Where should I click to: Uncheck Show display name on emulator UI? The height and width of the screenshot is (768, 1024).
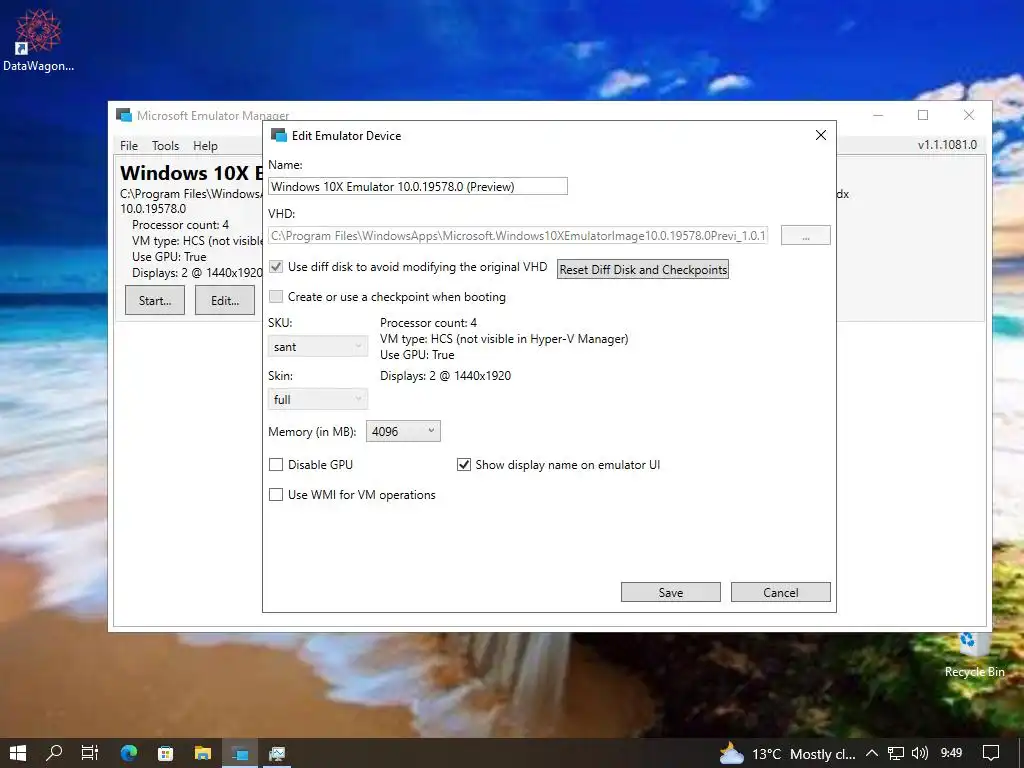464,464
